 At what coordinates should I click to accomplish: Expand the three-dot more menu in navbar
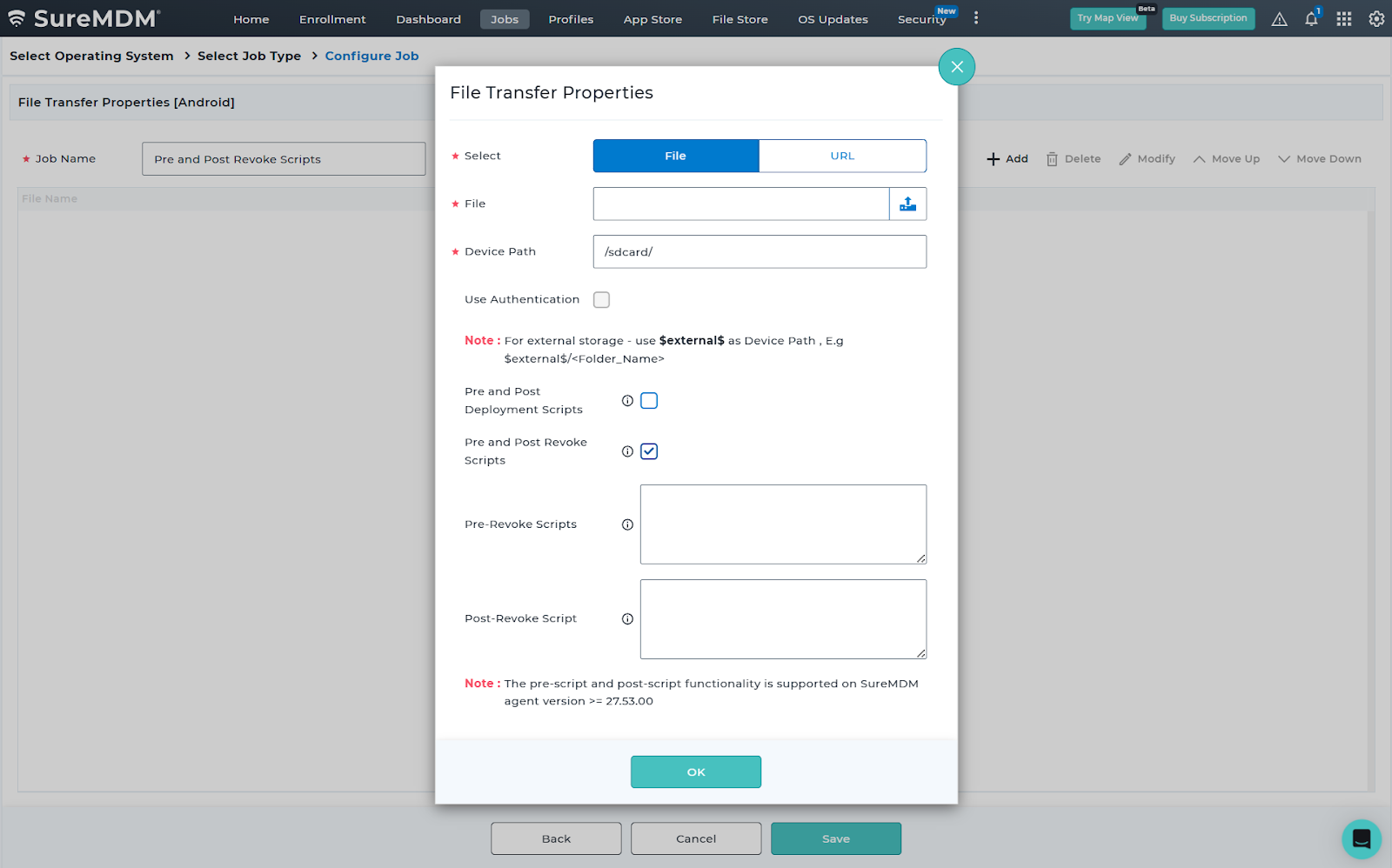point(976,18)
